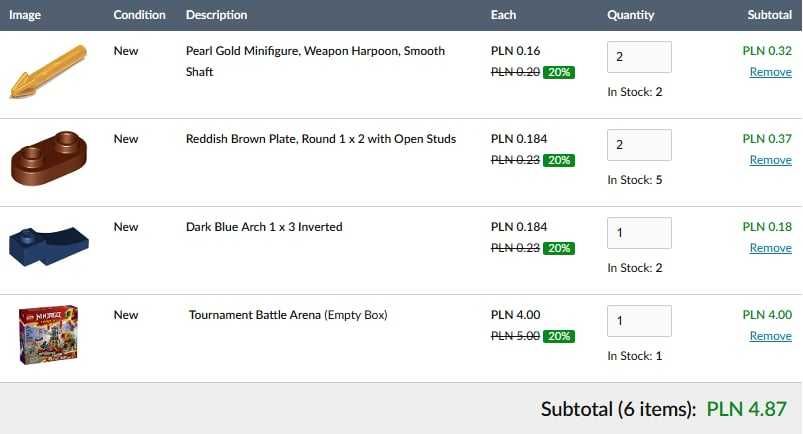Click the Reddish Brown plate quantity box
The height and width of the screenshot is (434, 803).
[639, 145]
